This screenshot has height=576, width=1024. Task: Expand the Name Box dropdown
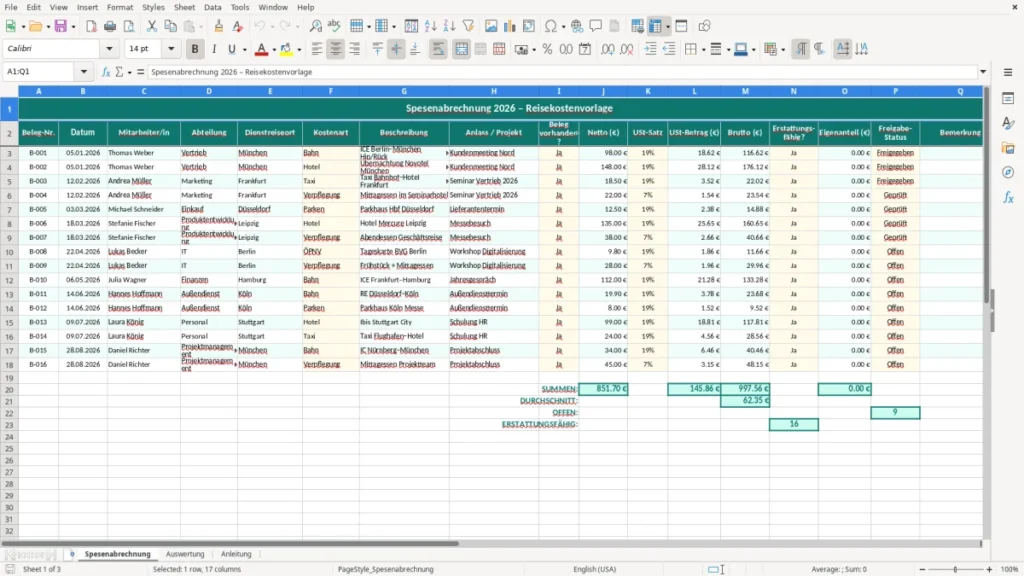point(84,72)
